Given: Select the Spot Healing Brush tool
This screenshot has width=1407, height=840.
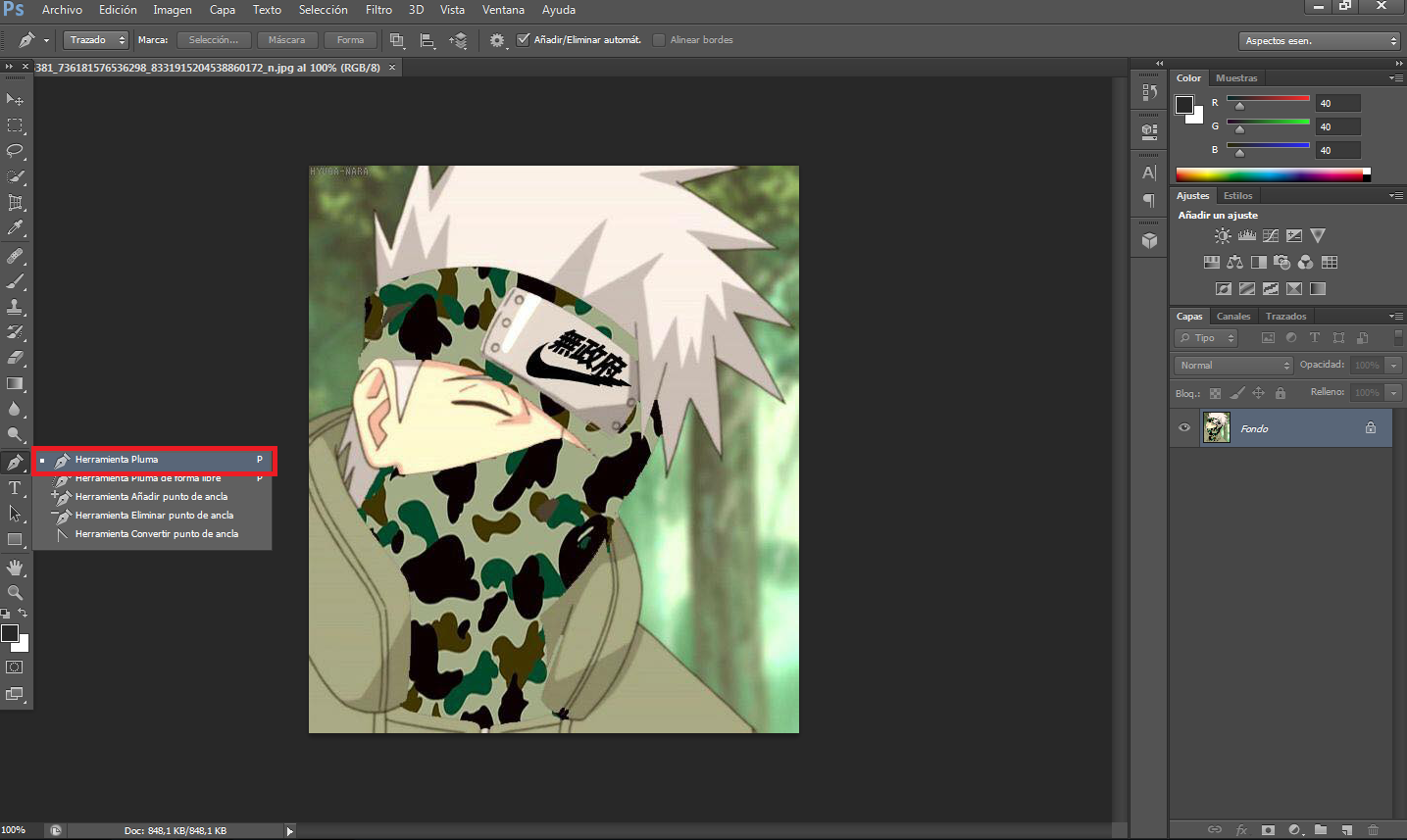Looking at the screenshot, I should tap(15, 256).
